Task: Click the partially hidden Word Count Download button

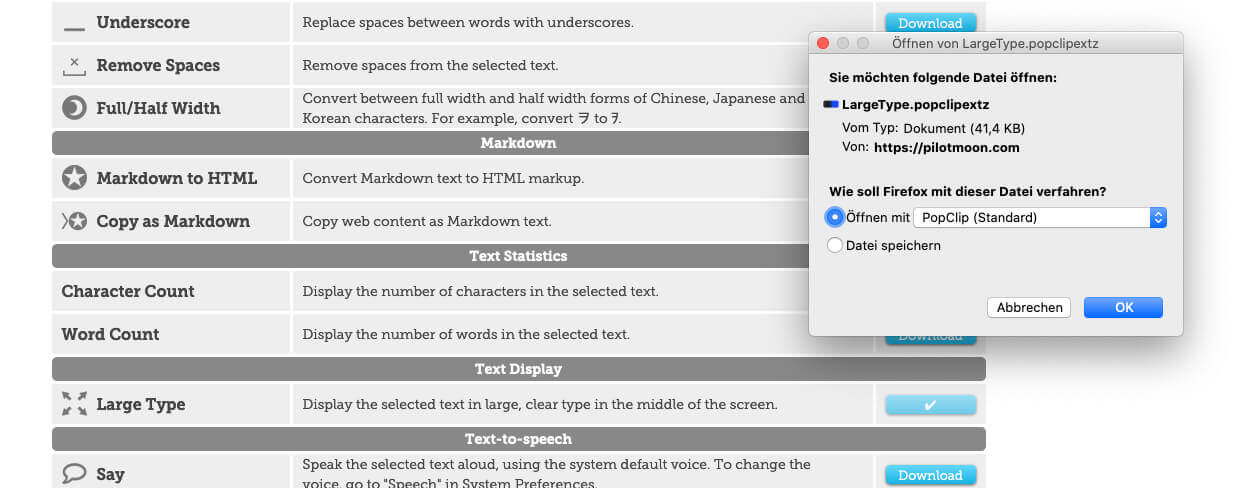Action: click(930, 340)
